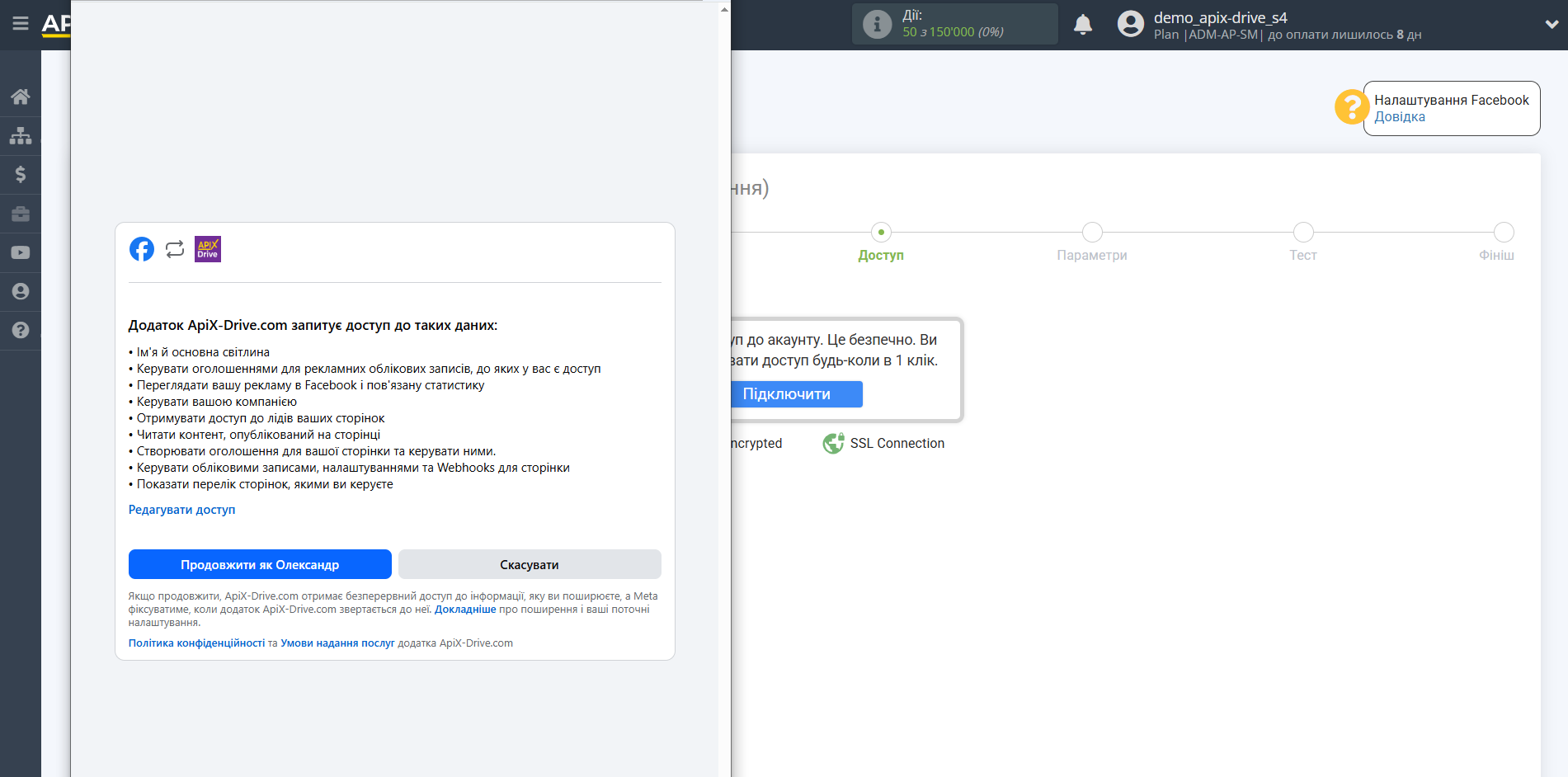The height and width of the screenshot is (777, 1568).
Task: Click the sync arrows icon in dialog
Action: [175, 249]
